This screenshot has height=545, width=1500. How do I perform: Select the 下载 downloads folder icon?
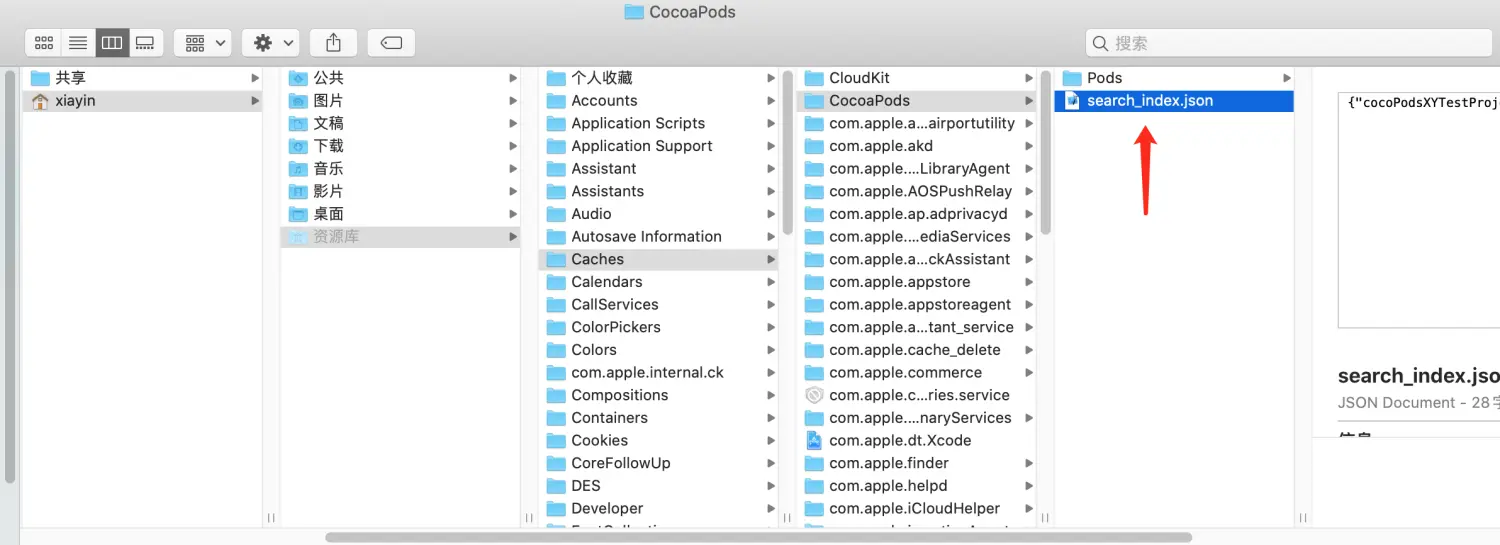point(297,146)
